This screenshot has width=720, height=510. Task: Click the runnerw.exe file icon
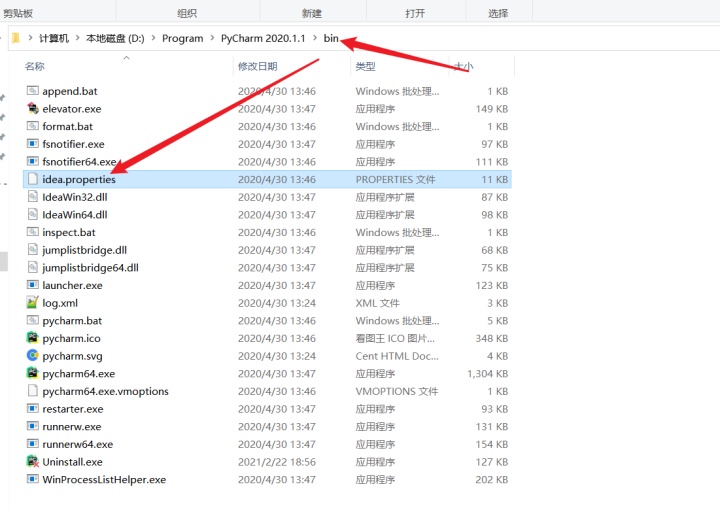click(33, 426)
